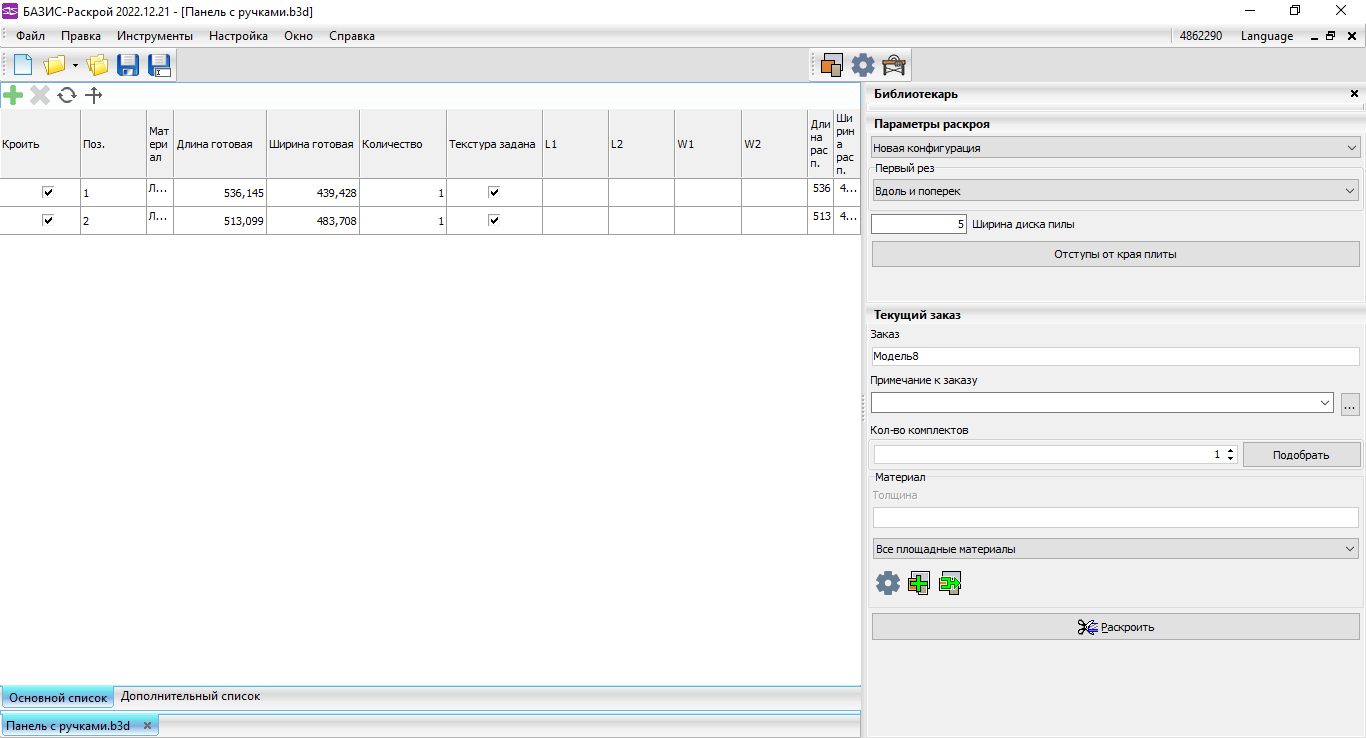Click the saw table icon in top toolbar
The width and height of the screenshot is (1366, 738).
click(x=893, y=65)
